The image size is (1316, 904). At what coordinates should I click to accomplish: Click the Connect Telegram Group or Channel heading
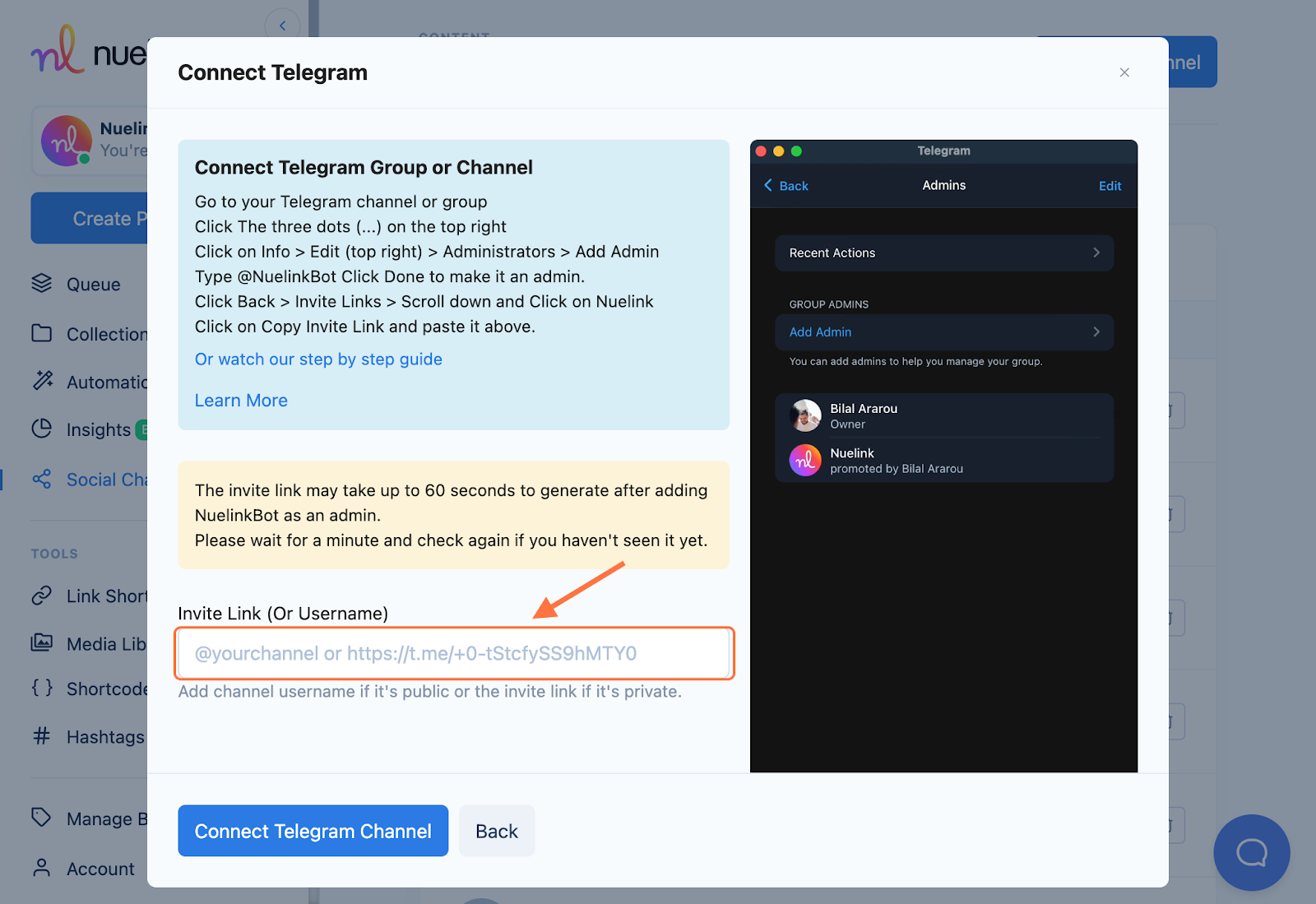pos(364,168)
